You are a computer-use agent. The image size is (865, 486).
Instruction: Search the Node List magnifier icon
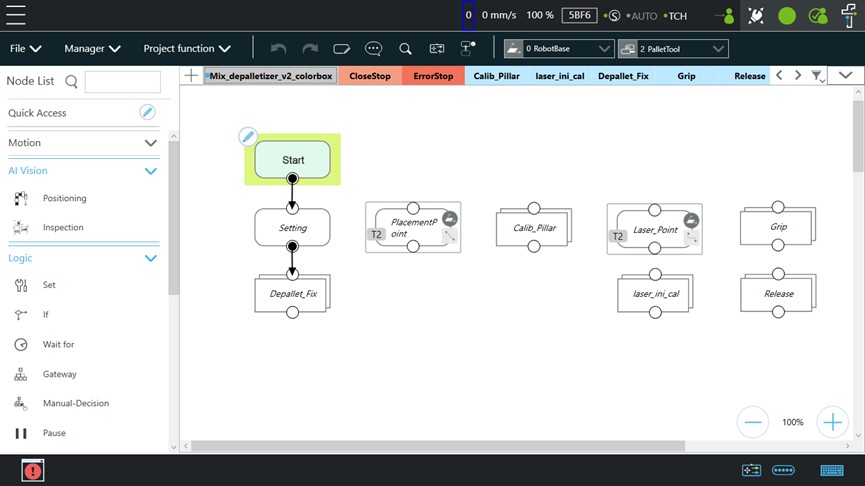click(x=71, y=82)
